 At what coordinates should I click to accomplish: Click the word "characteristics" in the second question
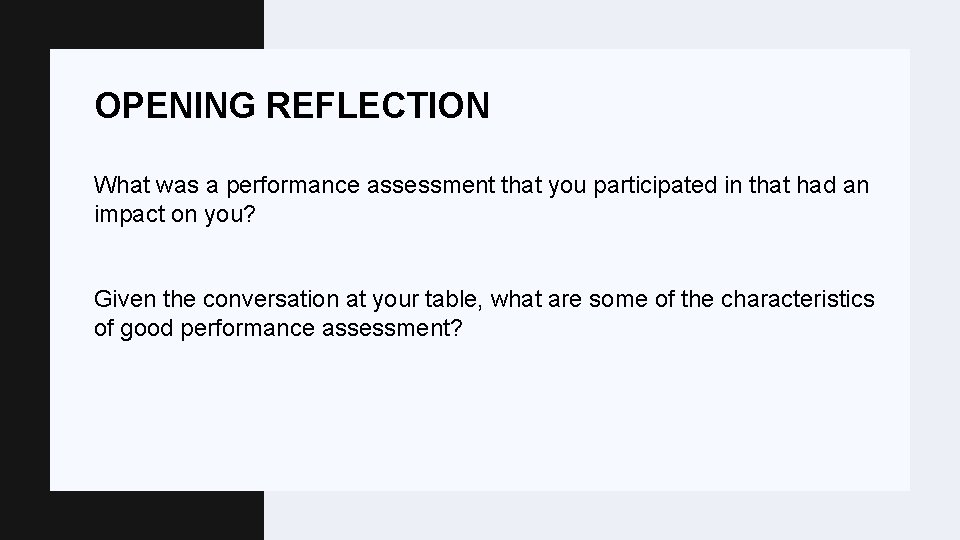click(797, 299)
